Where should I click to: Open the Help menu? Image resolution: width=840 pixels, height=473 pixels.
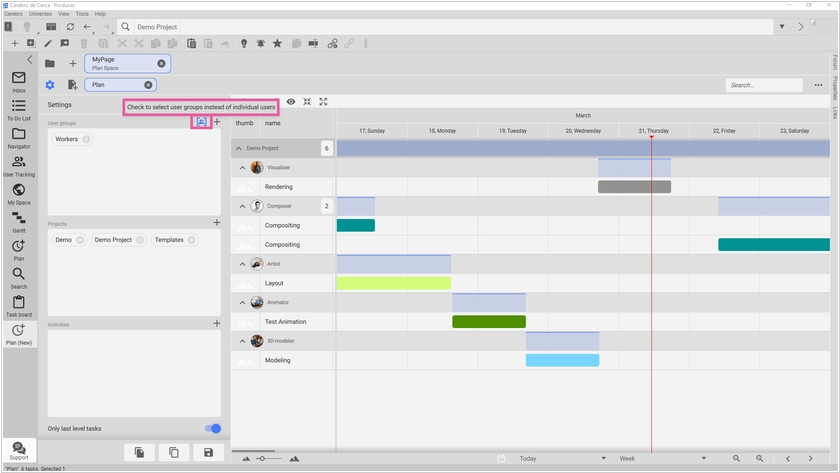pos(100,14)
